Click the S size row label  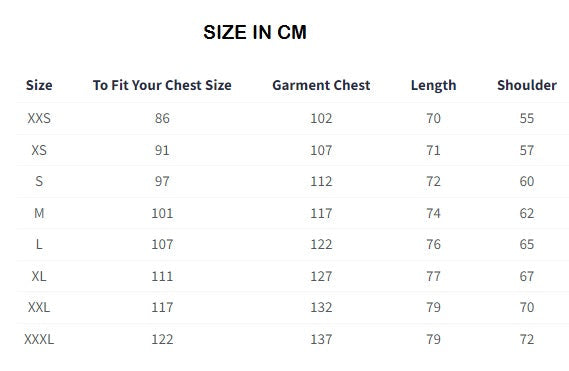point(39,181)
